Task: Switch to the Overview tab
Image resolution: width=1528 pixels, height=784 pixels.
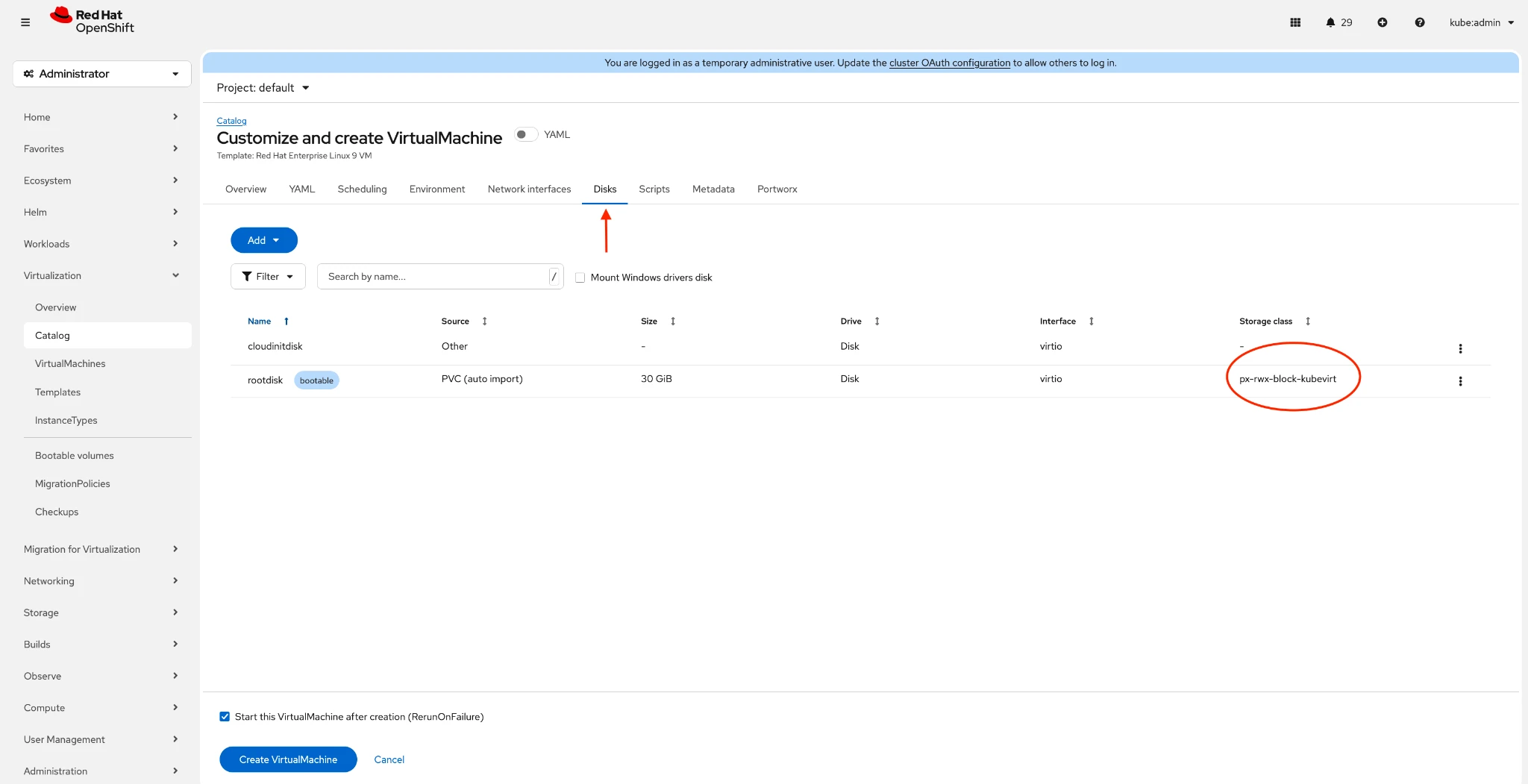Action: tap(245, 189)
